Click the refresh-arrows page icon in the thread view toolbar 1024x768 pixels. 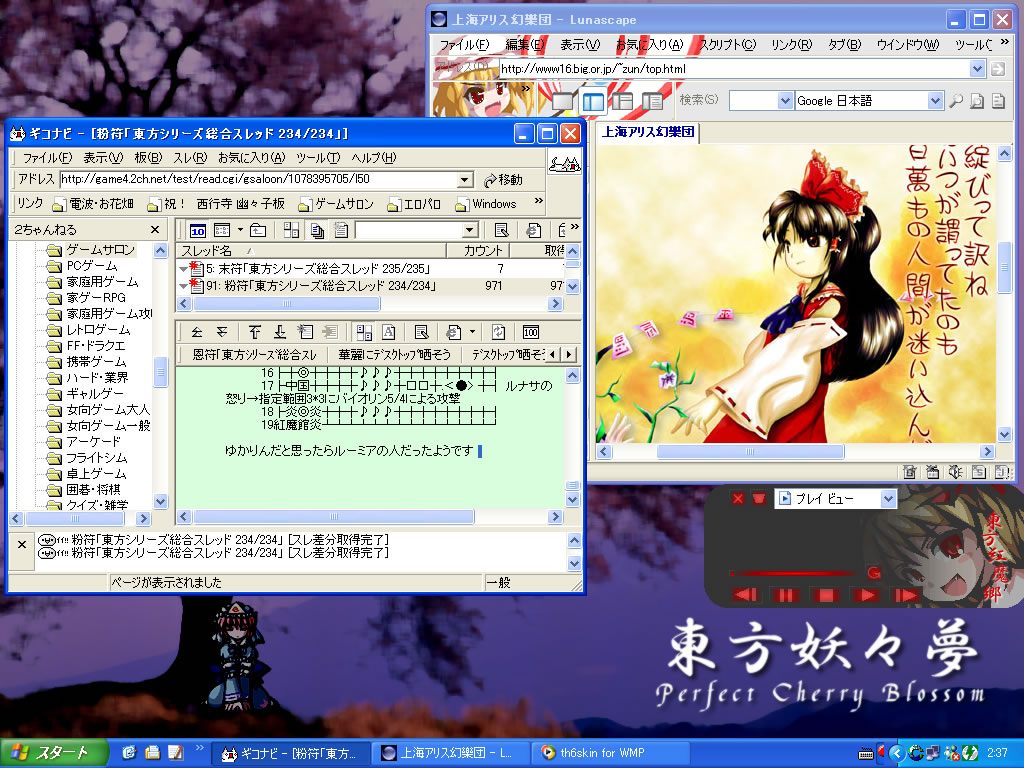tap(498, 332)
